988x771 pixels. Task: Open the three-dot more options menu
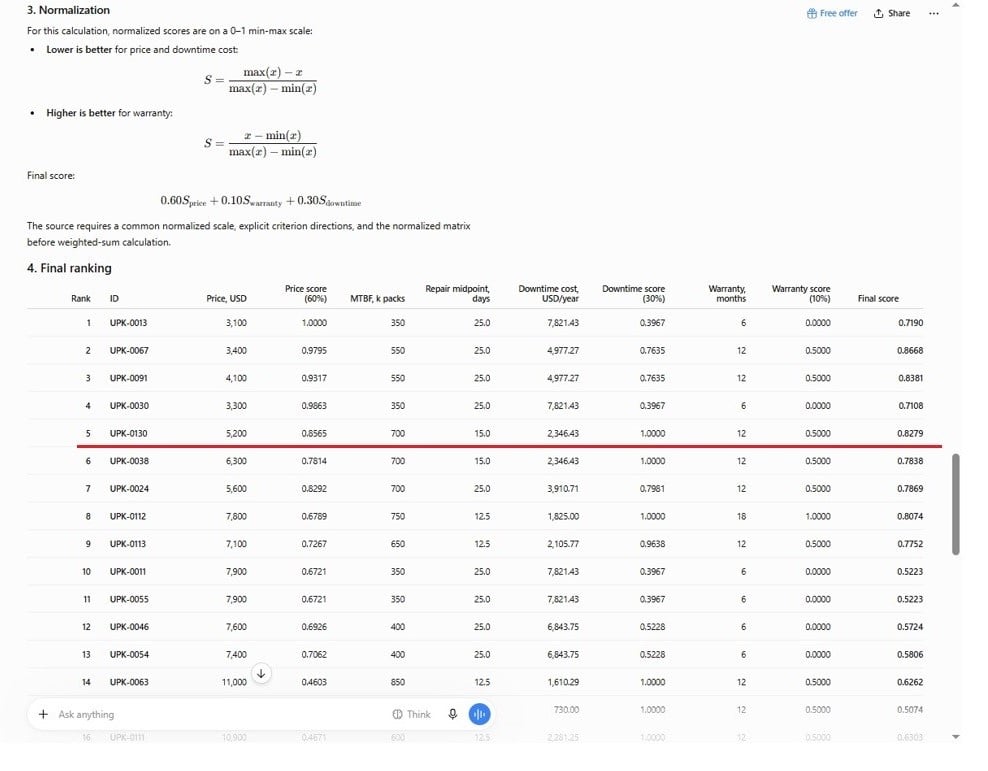pos(934,13)
